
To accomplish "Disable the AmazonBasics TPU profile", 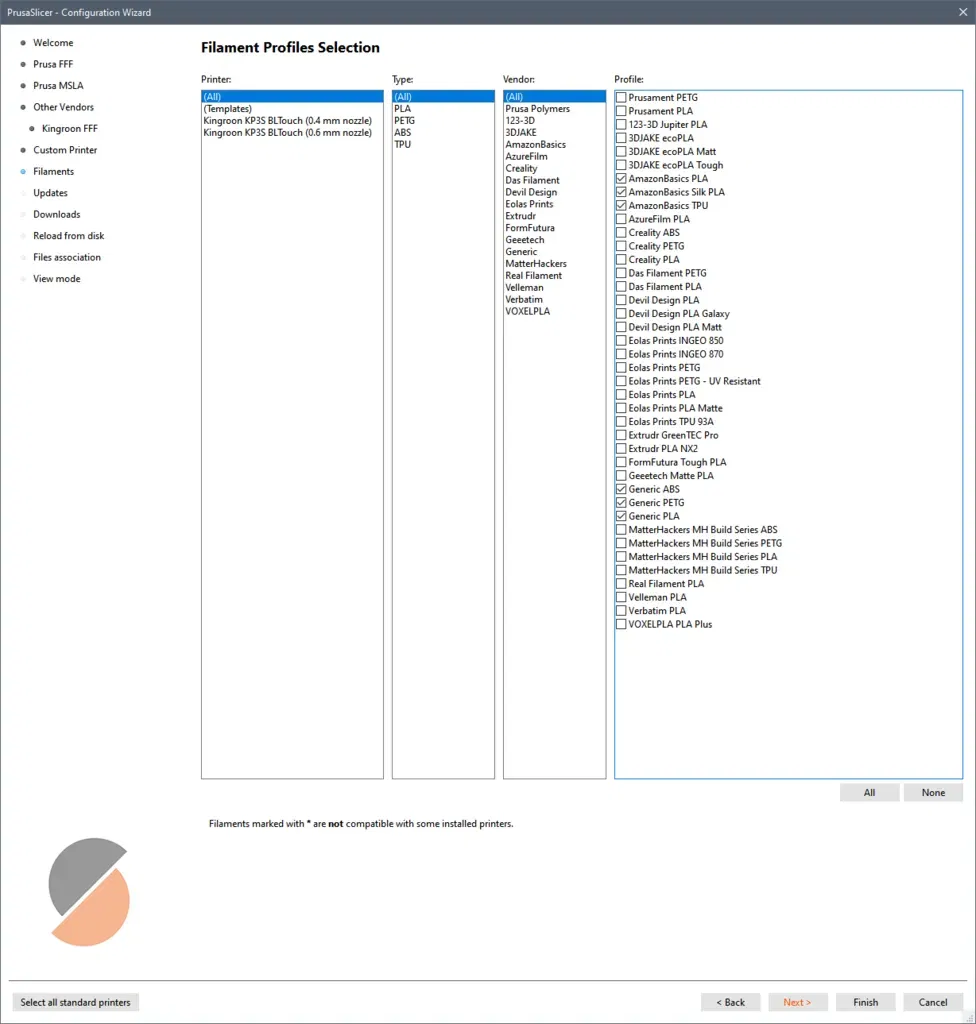I will 621,206.
